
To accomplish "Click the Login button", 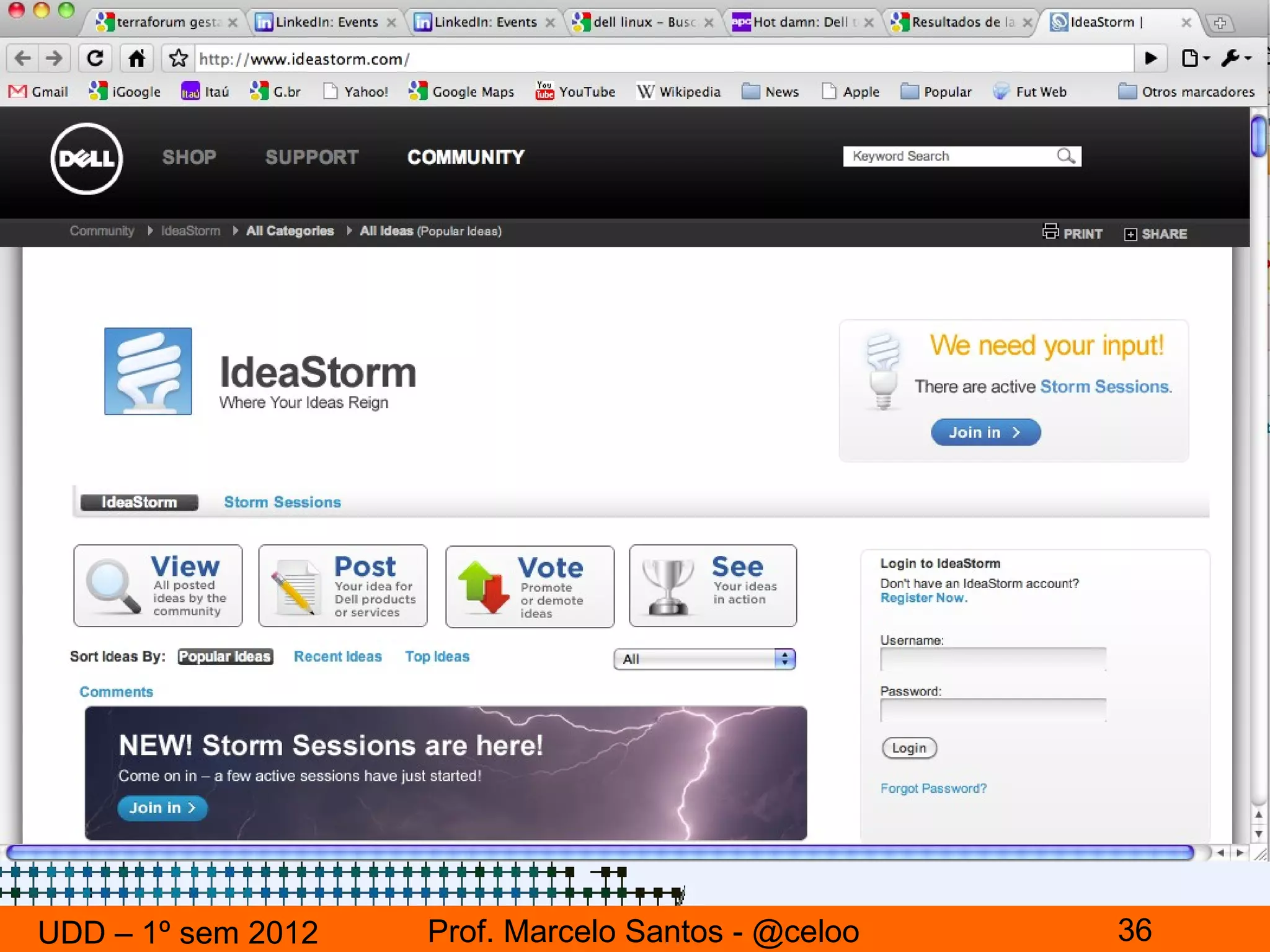I will point(908,748).
